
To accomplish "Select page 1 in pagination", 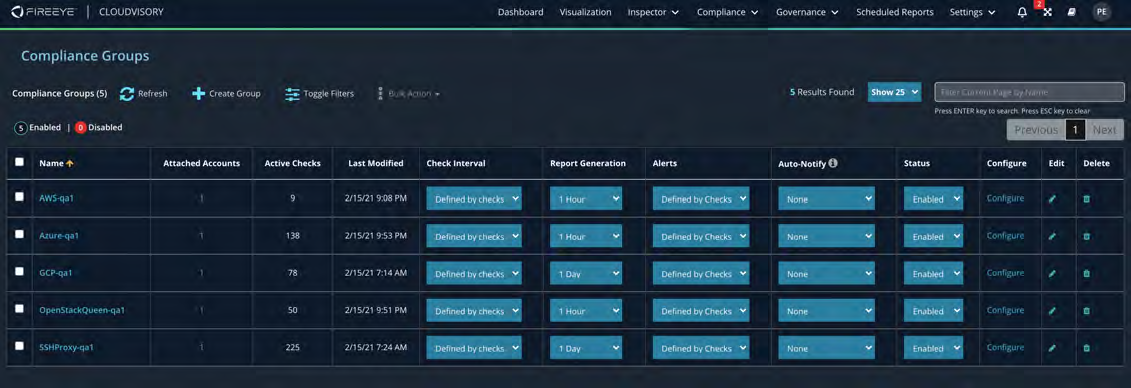I will (x=1075, y=130).
